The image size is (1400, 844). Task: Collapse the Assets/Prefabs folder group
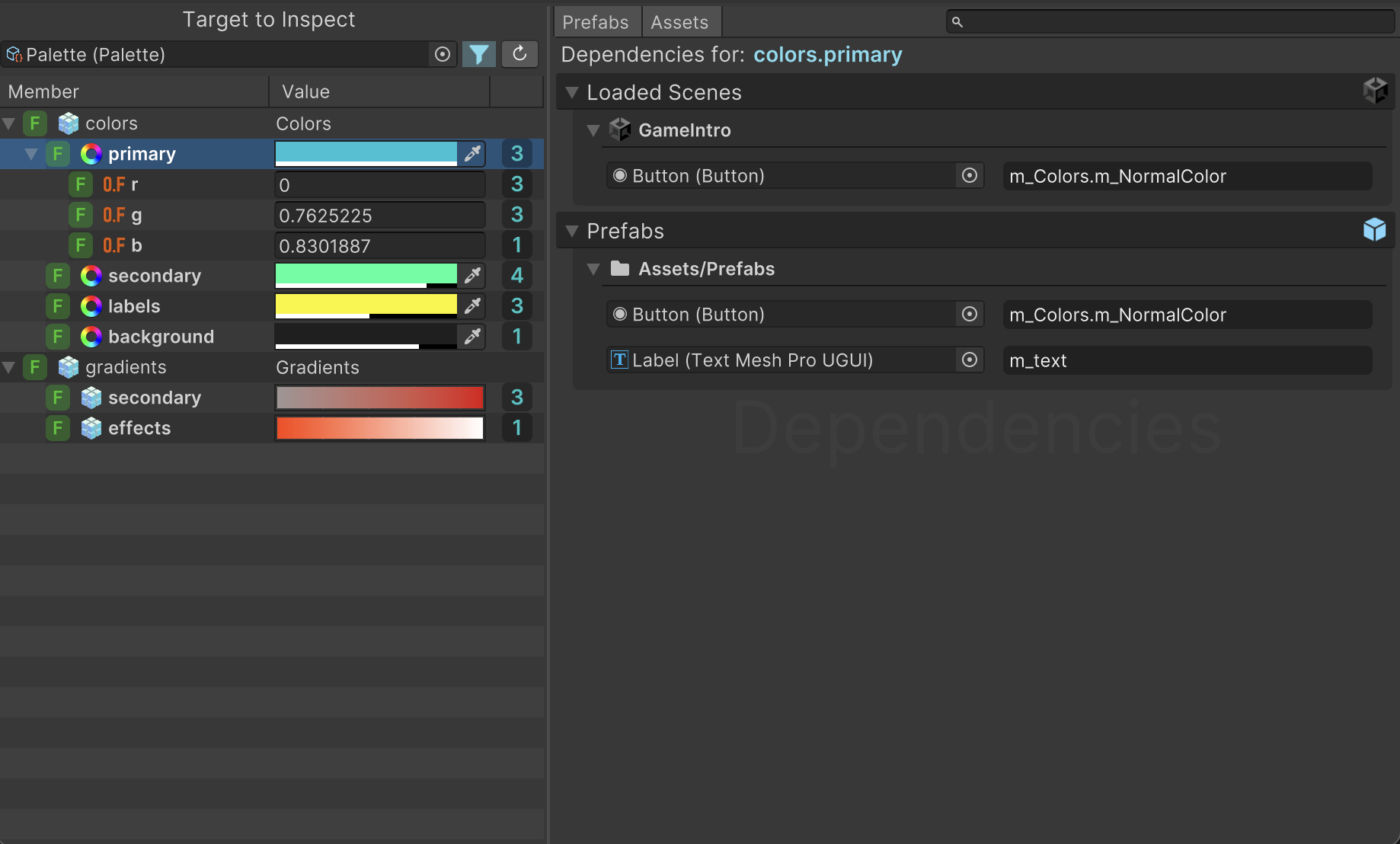[593, 269]
